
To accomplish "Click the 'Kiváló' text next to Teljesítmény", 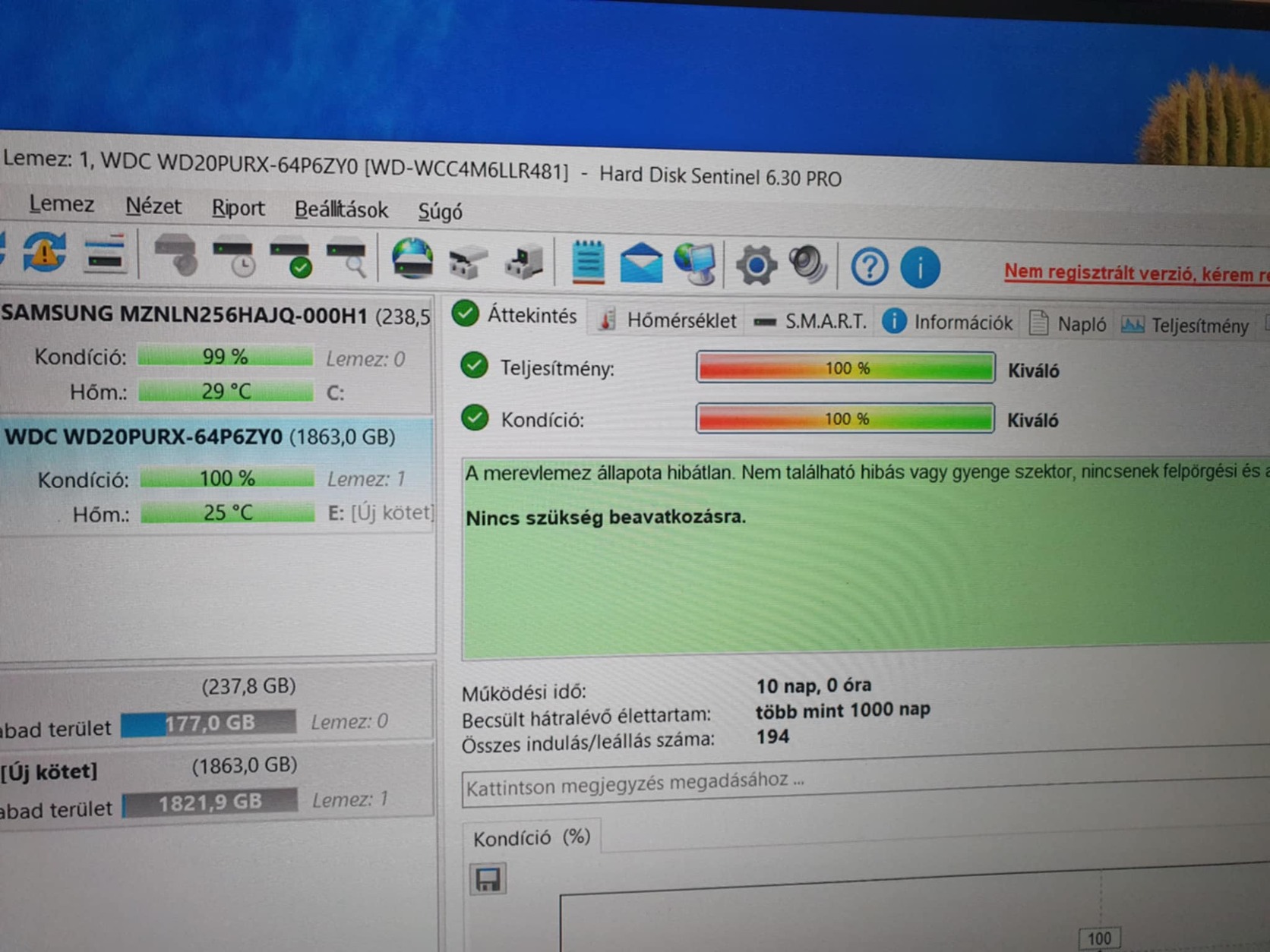I will point(1033,370).
